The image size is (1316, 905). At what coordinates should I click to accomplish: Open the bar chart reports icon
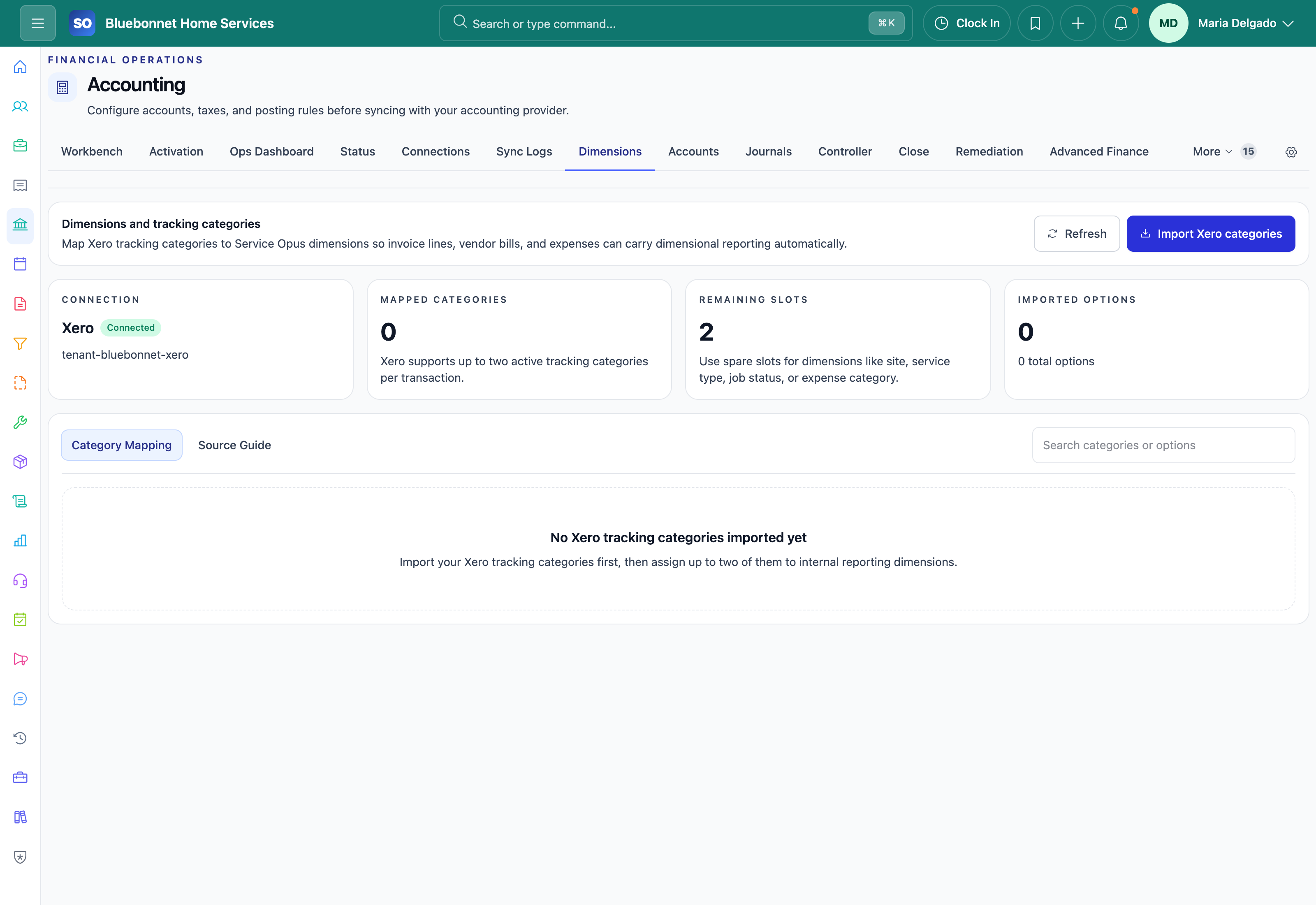pyautogui.click(x=21, y=541)
